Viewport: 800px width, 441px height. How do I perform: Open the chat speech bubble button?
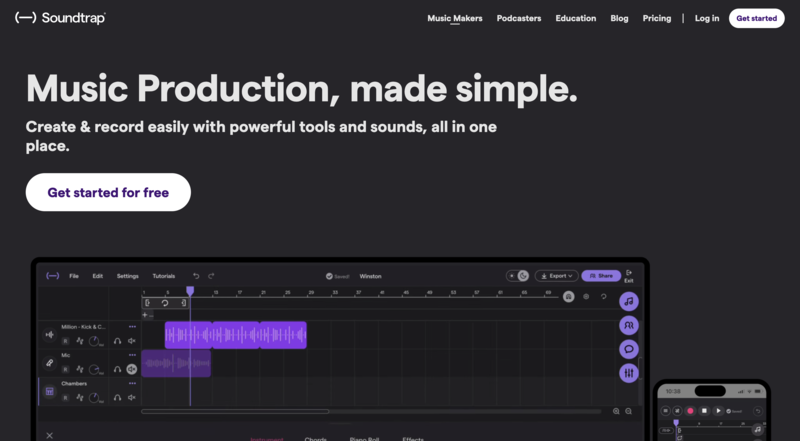[x=629, y=349]
